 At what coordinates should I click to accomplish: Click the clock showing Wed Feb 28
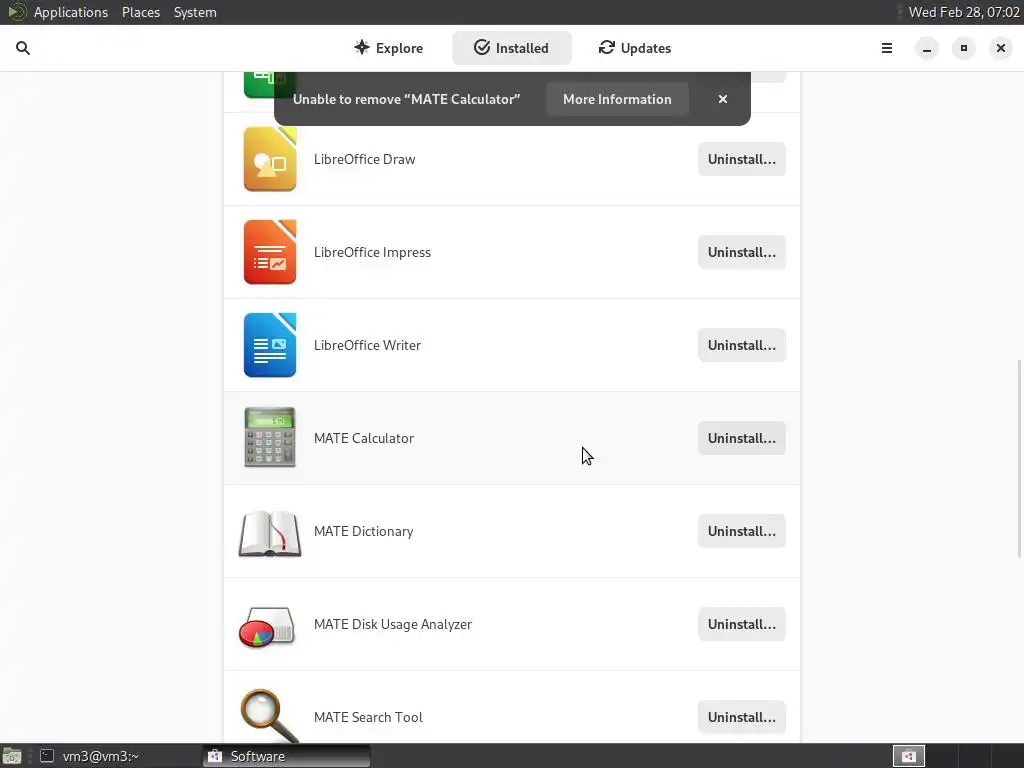[x=964, y=12]
